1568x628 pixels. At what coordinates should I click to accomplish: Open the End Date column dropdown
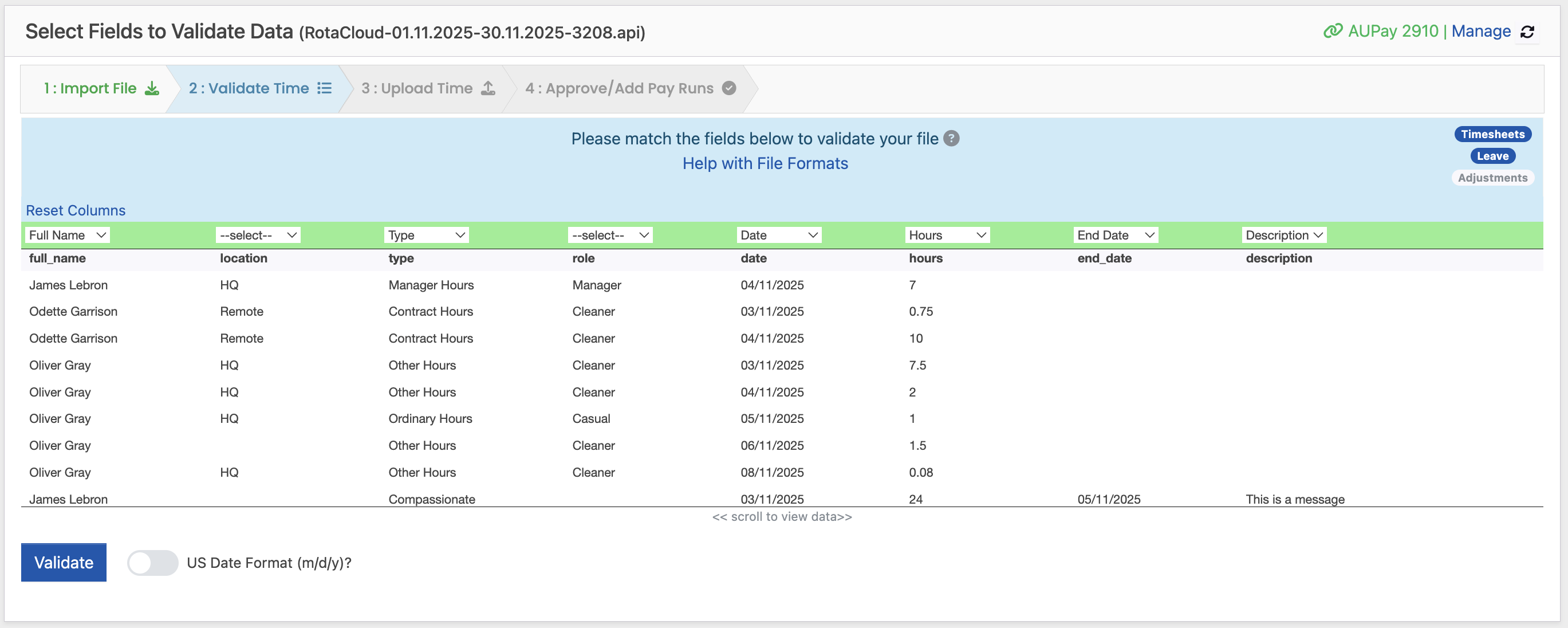point(1115,234)
